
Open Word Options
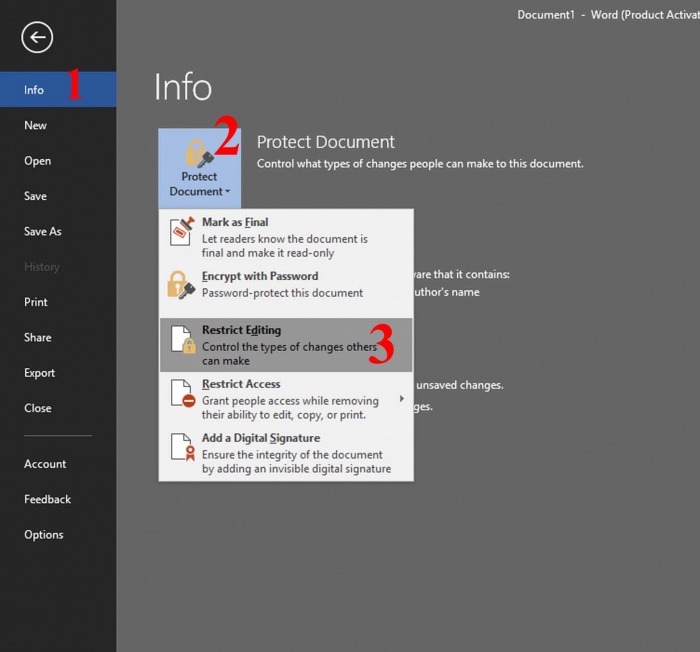pyautogui.click(x=44, y=535)
